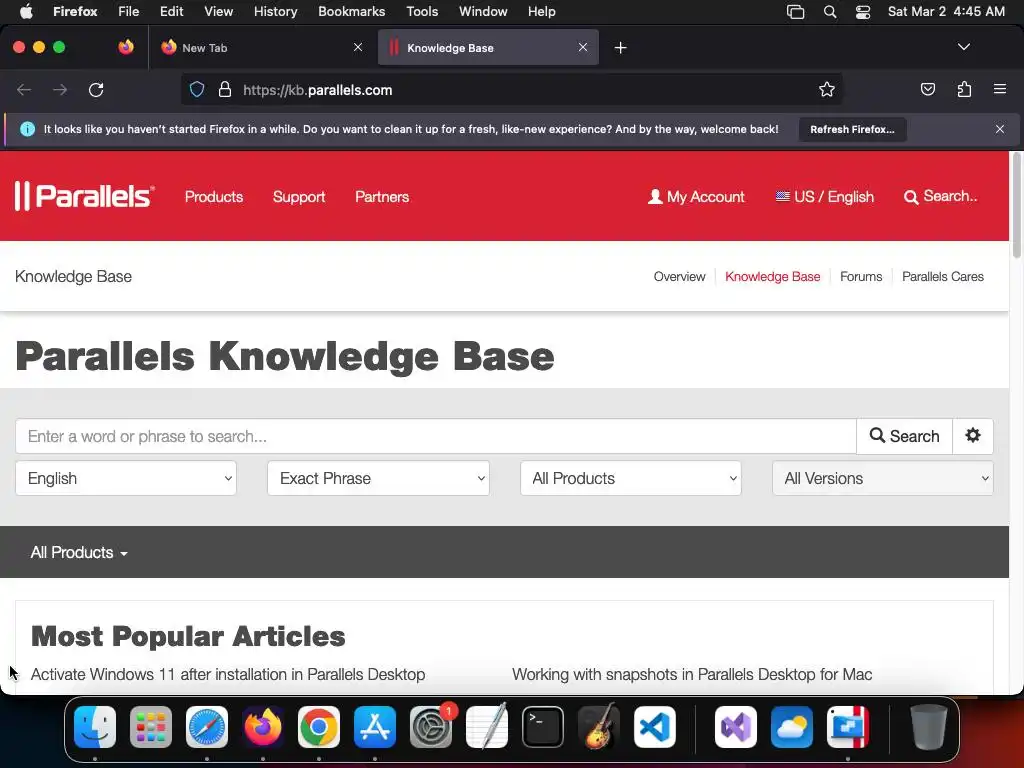This screenshot has height=768, width=1024.
Task: Open the Apple menu
Action: click(25, 11)
